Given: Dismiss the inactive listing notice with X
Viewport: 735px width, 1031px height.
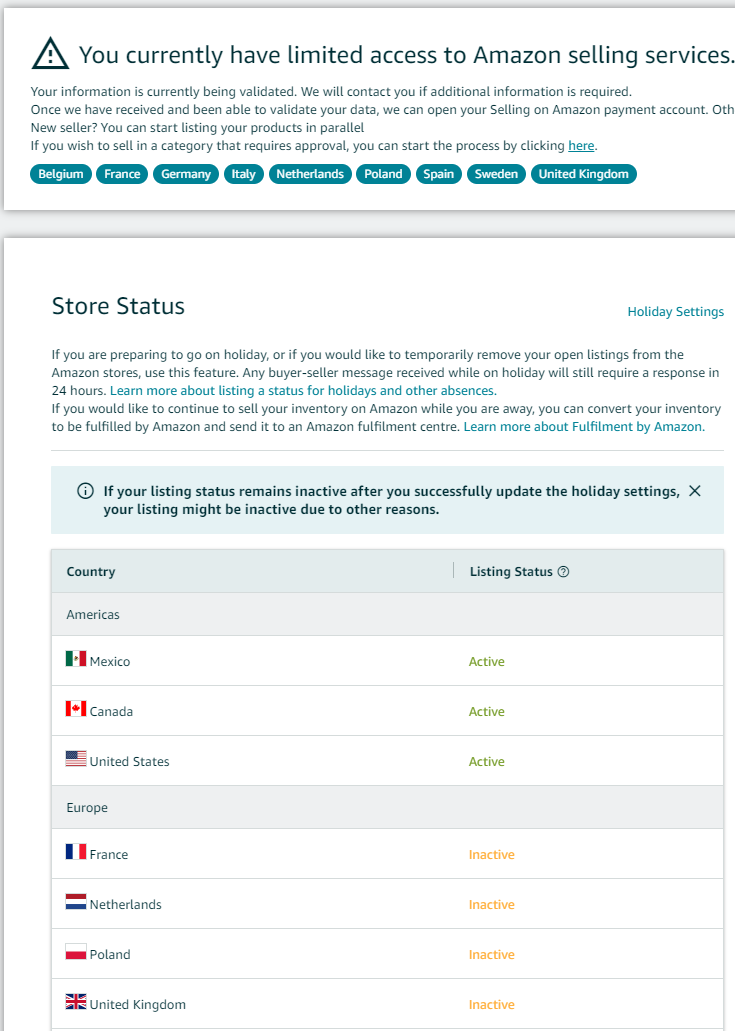Looking at the screenshot, I should click(695, 491).
